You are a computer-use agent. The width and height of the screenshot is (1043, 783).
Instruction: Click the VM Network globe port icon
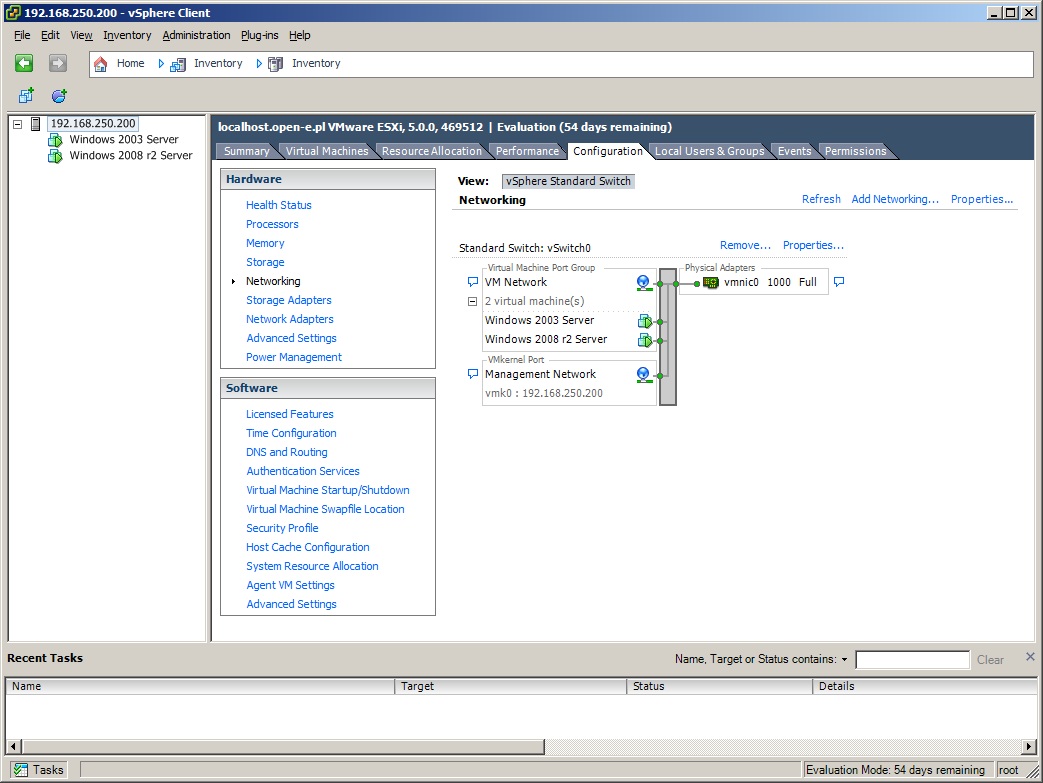coord(643,283)
